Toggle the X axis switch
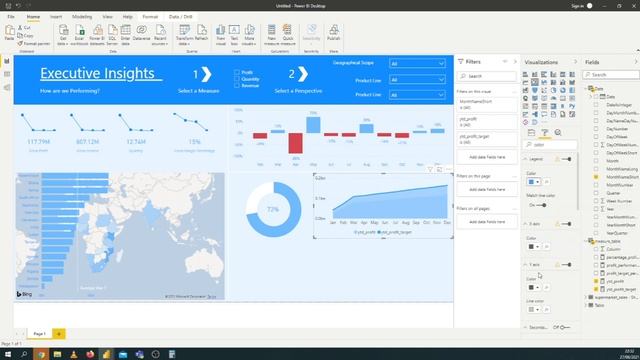This screenshot has width=640, height=360. click(567, 224)
